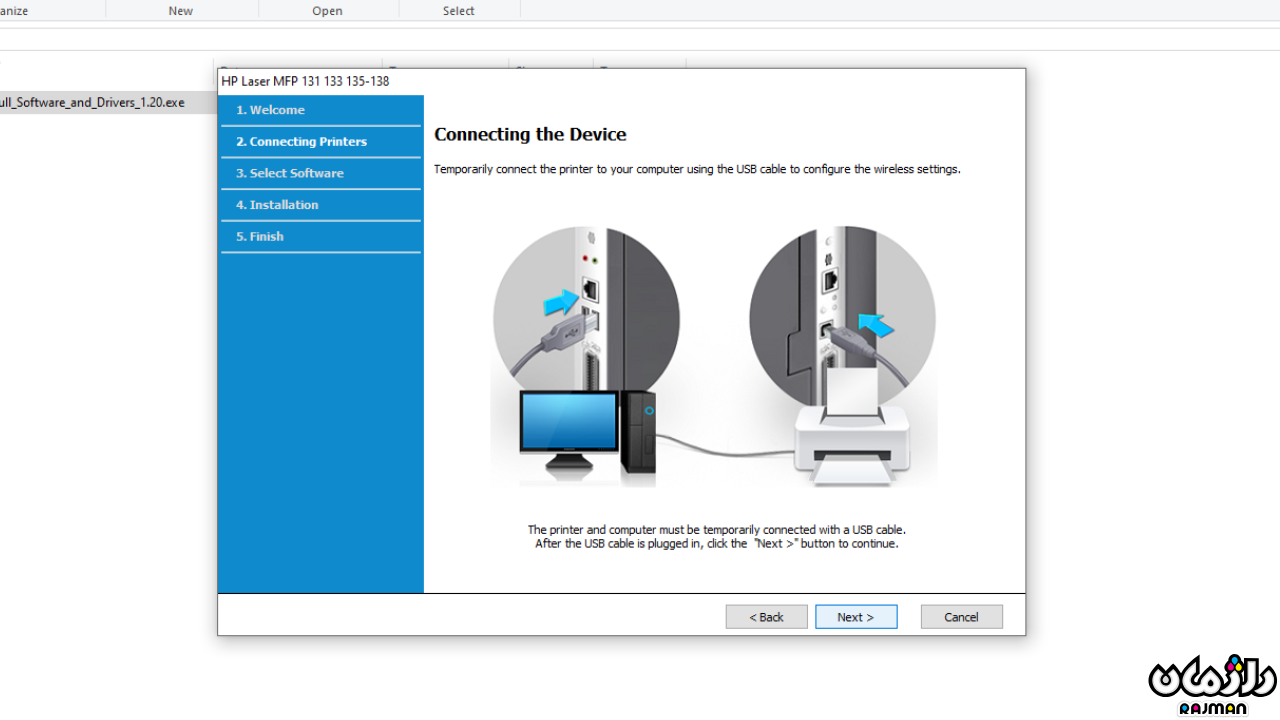Click the 'Connecting the Device' heading
This screenshot has width=1280, height=720.
[x=530, y=135]
